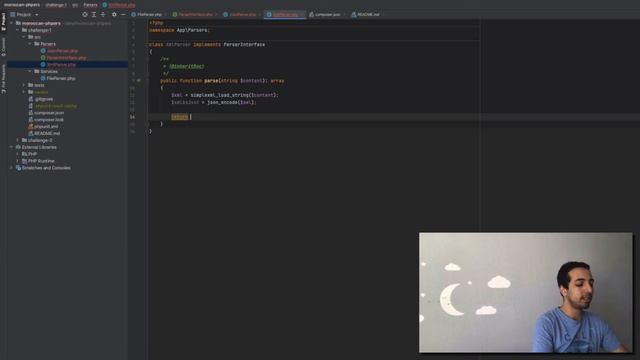Click the src breadcrumb in navigation bar
This screenshot has width=640, height=360.
[75, 5]
